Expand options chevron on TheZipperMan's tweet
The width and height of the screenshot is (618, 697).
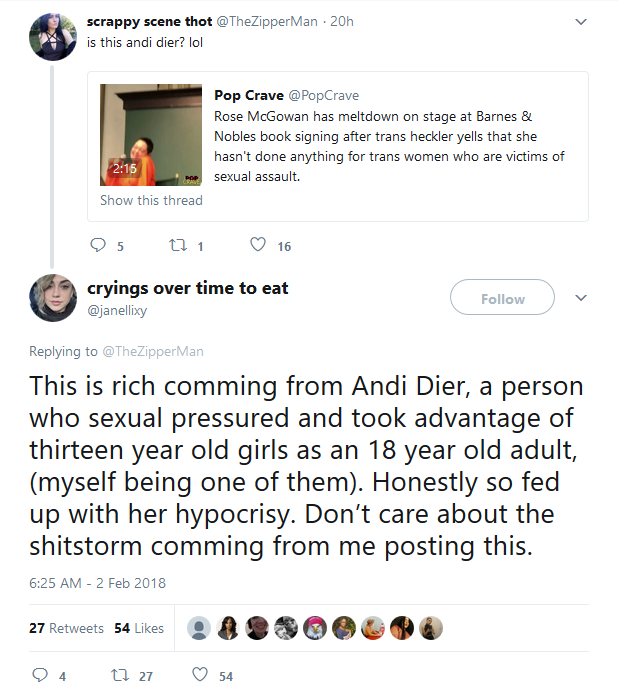[x=581, y=21]
